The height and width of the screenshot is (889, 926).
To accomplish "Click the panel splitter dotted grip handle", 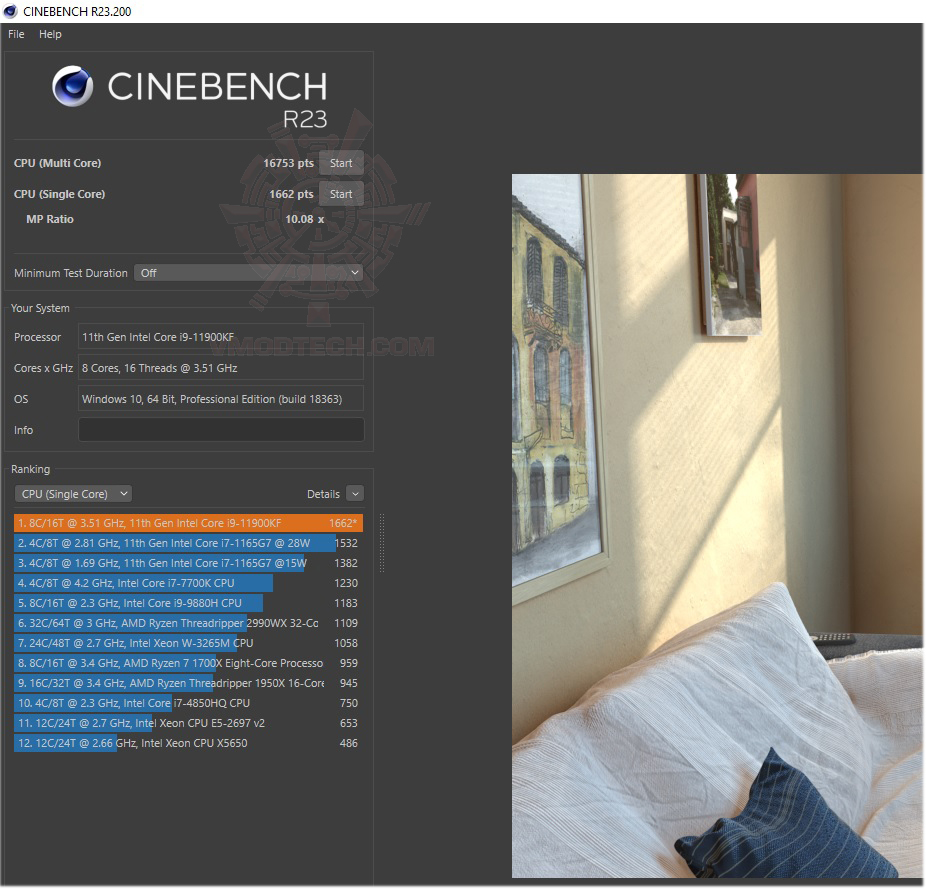I will click(x=382, y=543).
